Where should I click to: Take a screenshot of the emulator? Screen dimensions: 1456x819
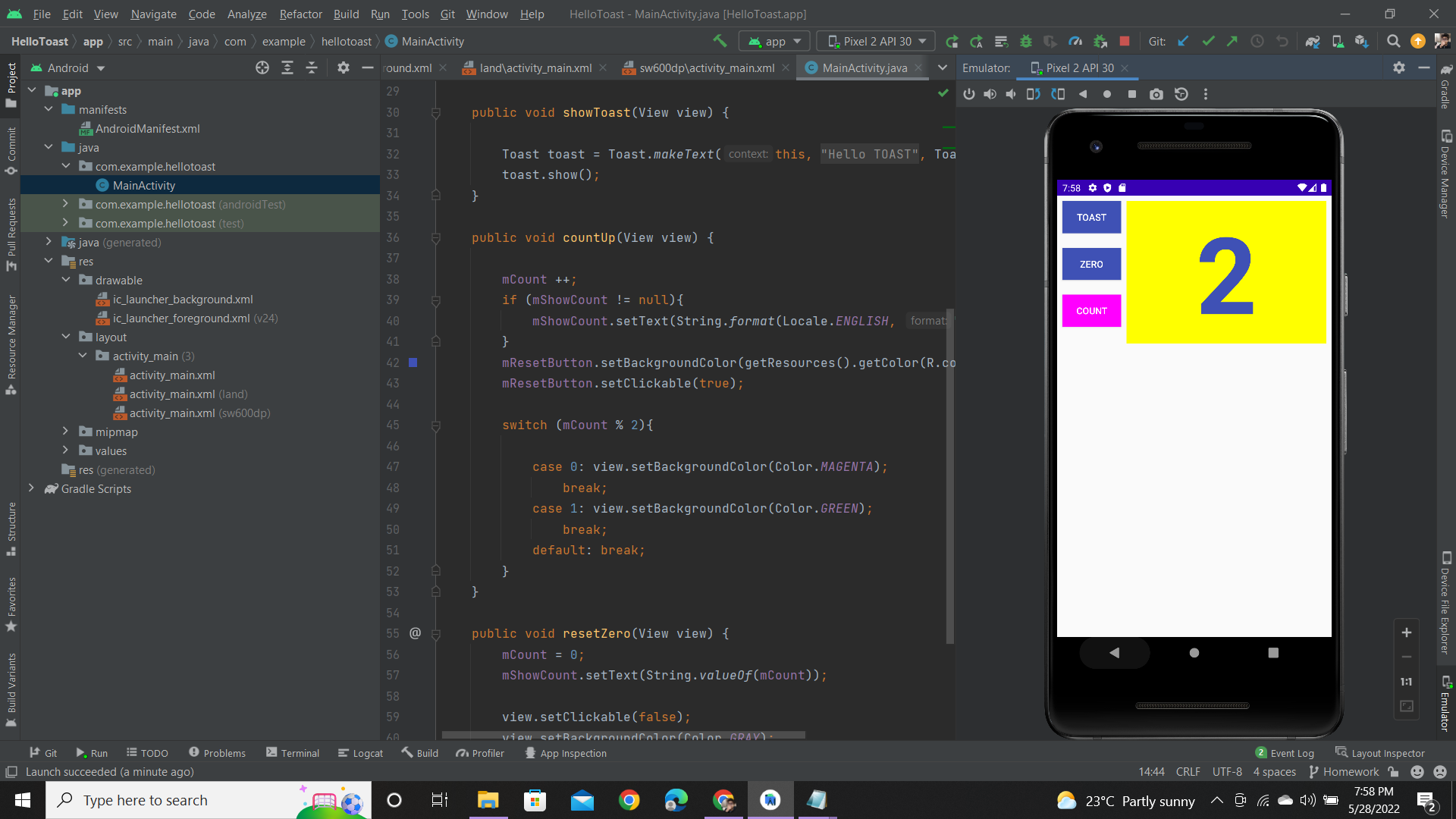[x=1156, y=94]
